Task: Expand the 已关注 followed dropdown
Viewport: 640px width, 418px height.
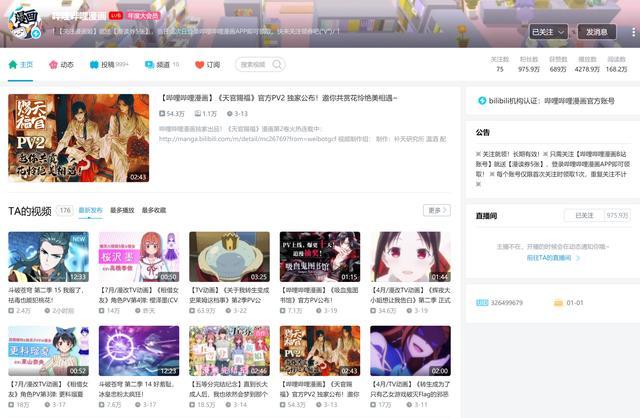Action: click(548, 32)
